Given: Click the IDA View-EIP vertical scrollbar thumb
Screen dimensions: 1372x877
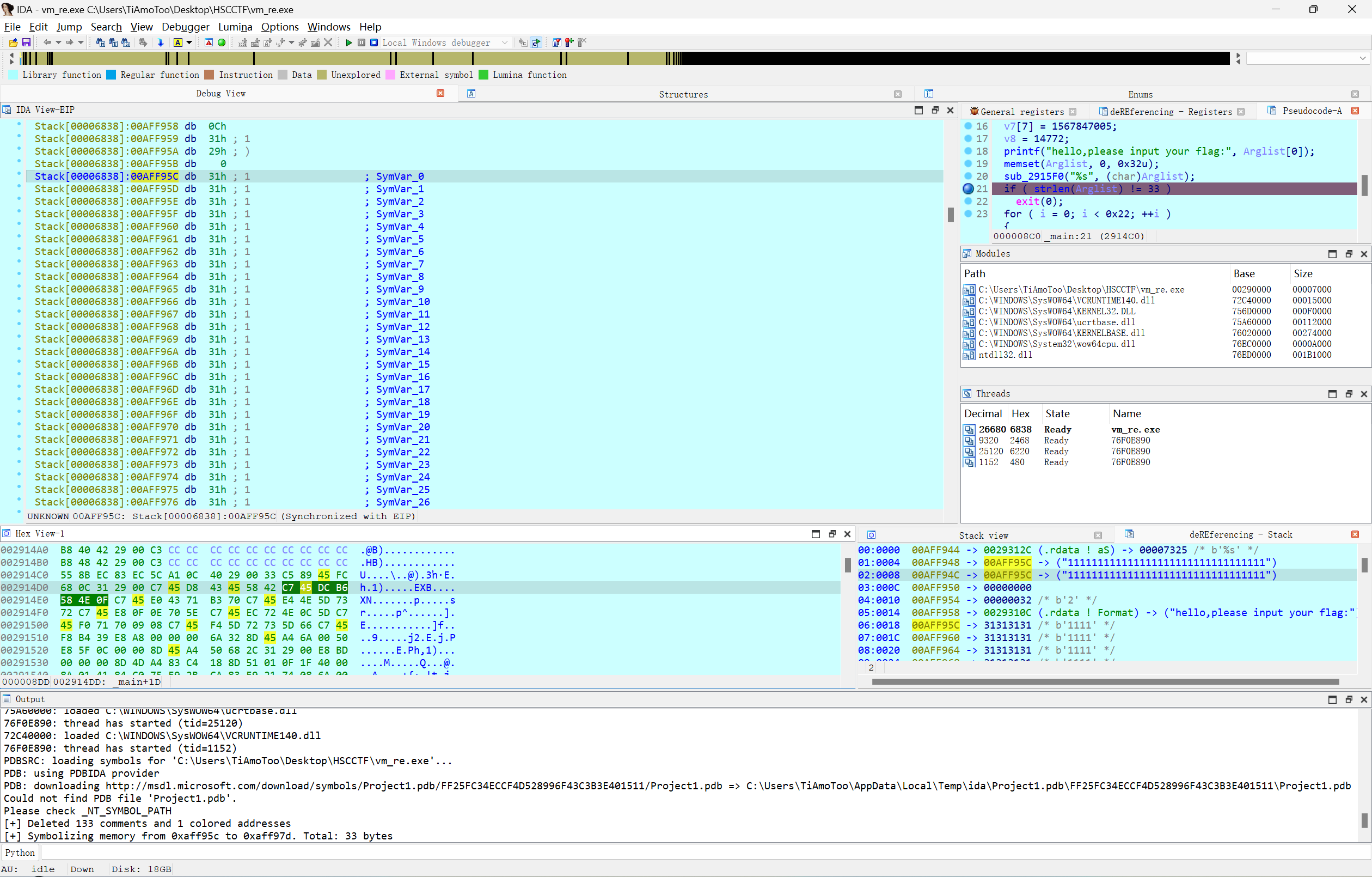Looking at the screenshot, I should click(950, 215).
